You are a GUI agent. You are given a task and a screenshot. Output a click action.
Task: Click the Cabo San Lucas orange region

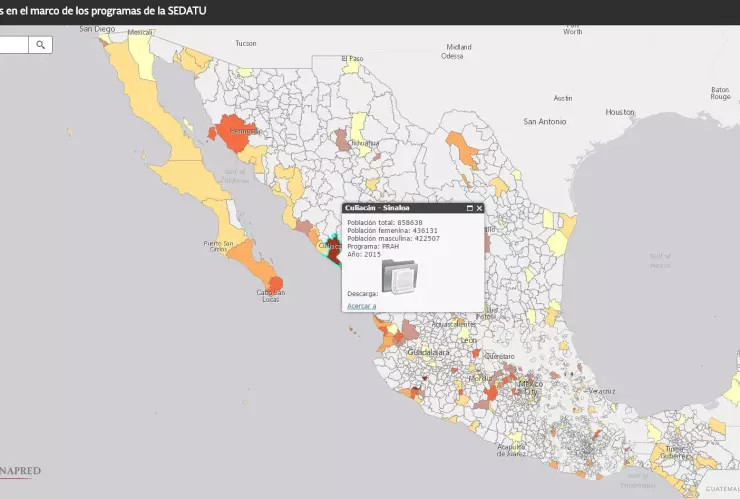(x=277, y=285)
